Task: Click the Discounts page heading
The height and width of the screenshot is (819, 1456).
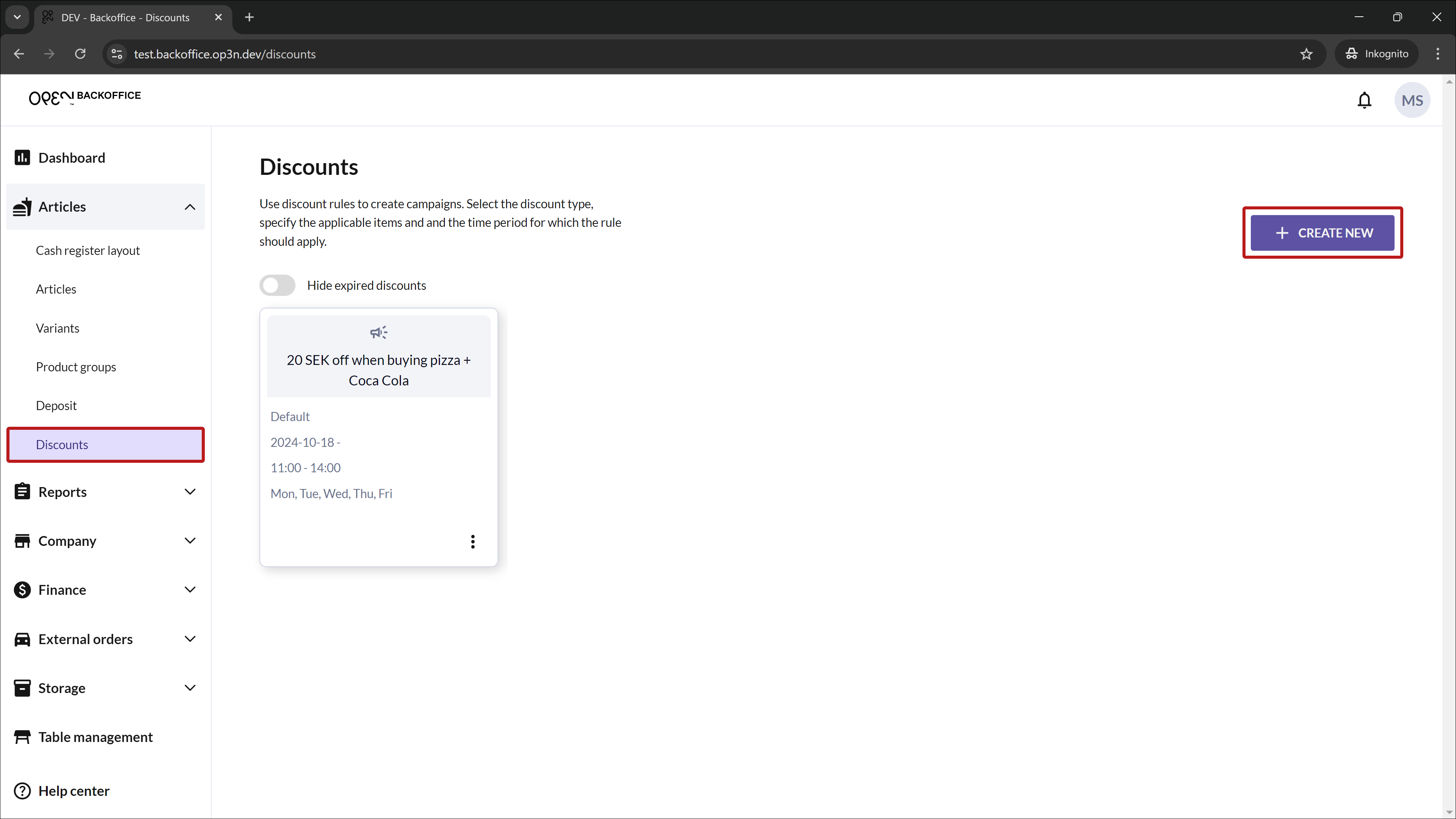Action: point(309,167)
